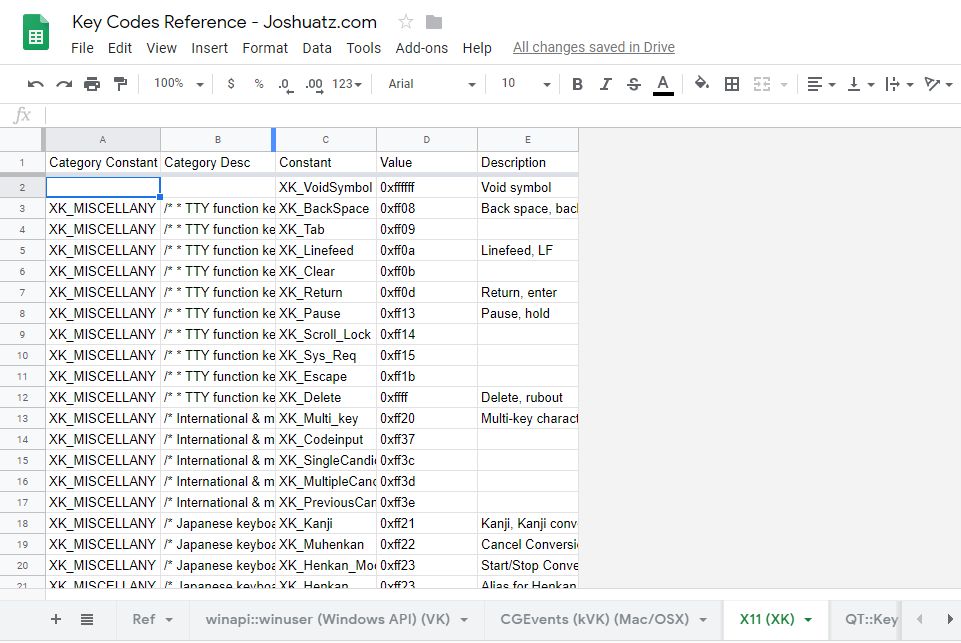Add a new sheet

56,619
